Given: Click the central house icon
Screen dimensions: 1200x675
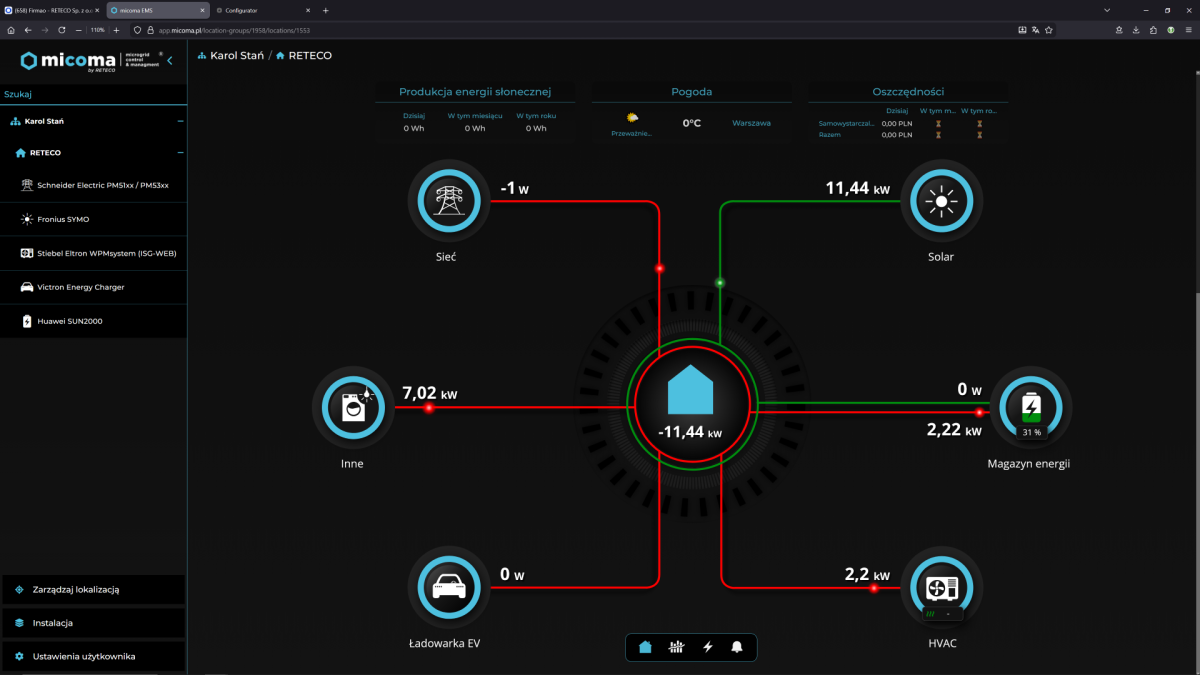Looking at the screenshot, I should pos(690,390).
